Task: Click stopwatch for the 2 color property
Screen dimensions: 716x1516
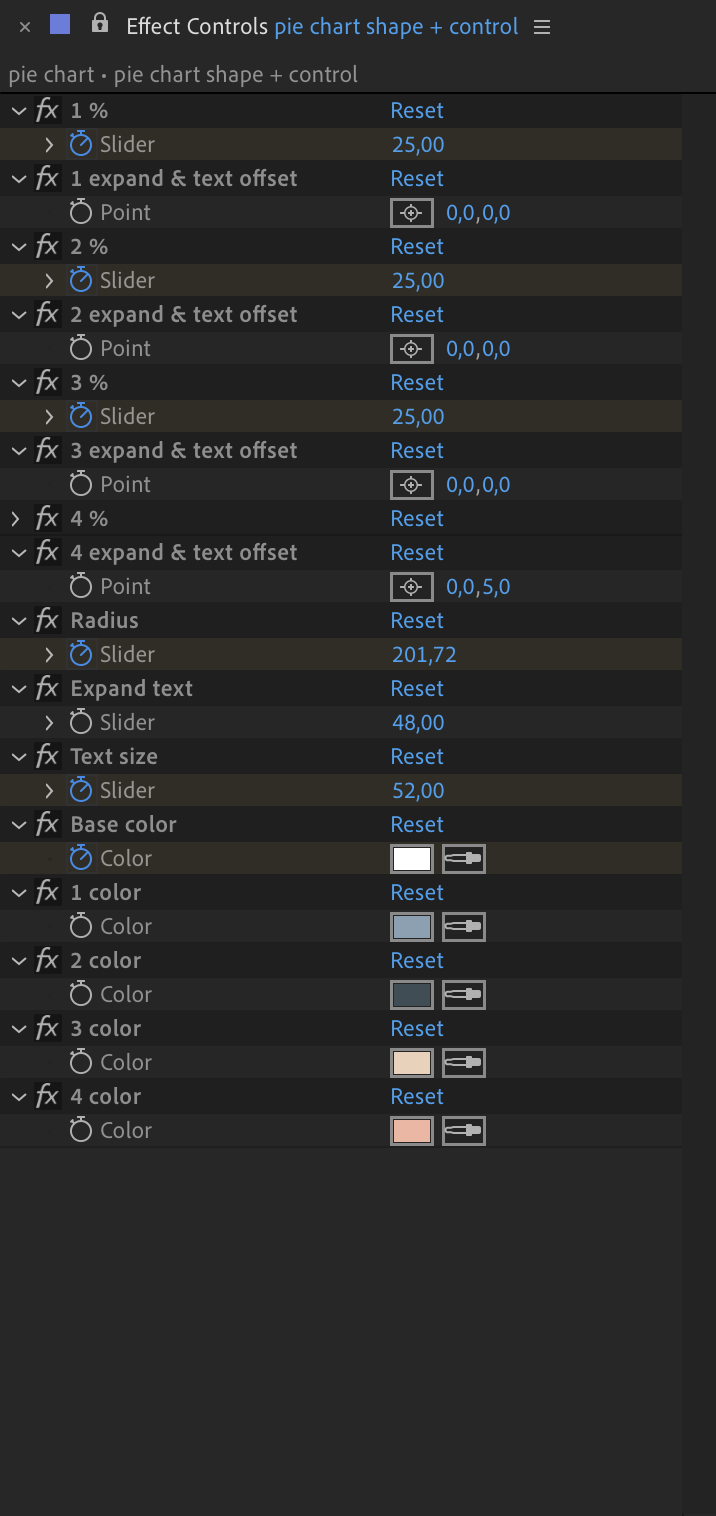Action: coord(81,994)
